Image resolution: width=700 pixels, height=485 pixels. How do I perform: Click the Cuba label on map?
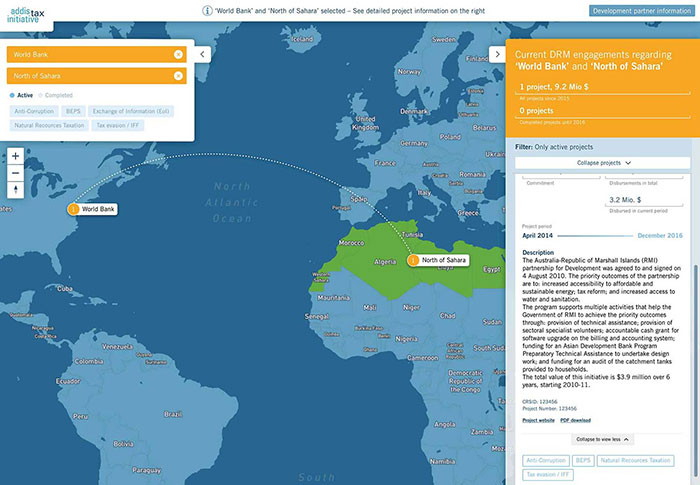(x=65, y=288)
